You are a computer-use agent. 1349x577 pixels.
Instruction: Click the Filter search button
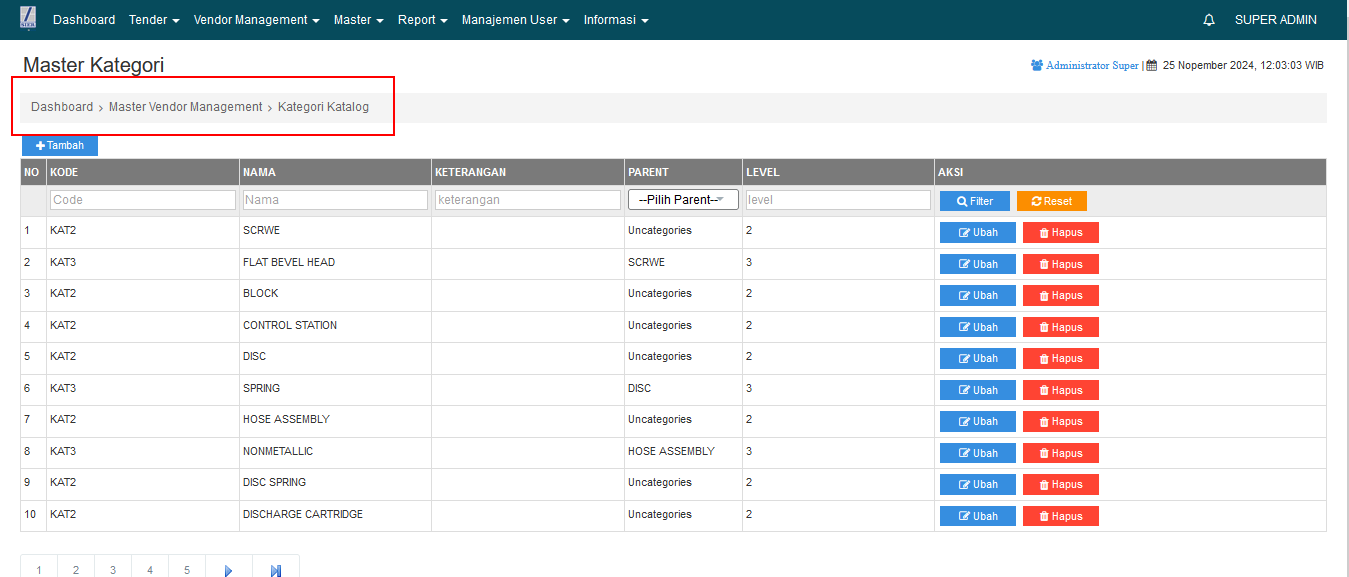click(x=974, y=201)
